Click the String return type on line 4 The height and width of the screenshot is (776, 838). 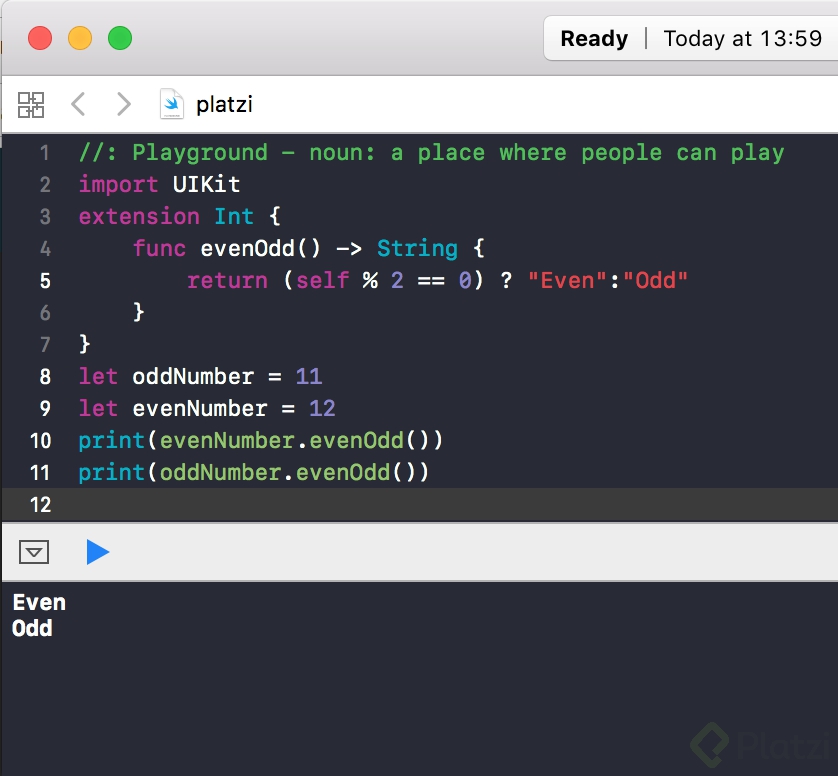(x=418, y=248)
